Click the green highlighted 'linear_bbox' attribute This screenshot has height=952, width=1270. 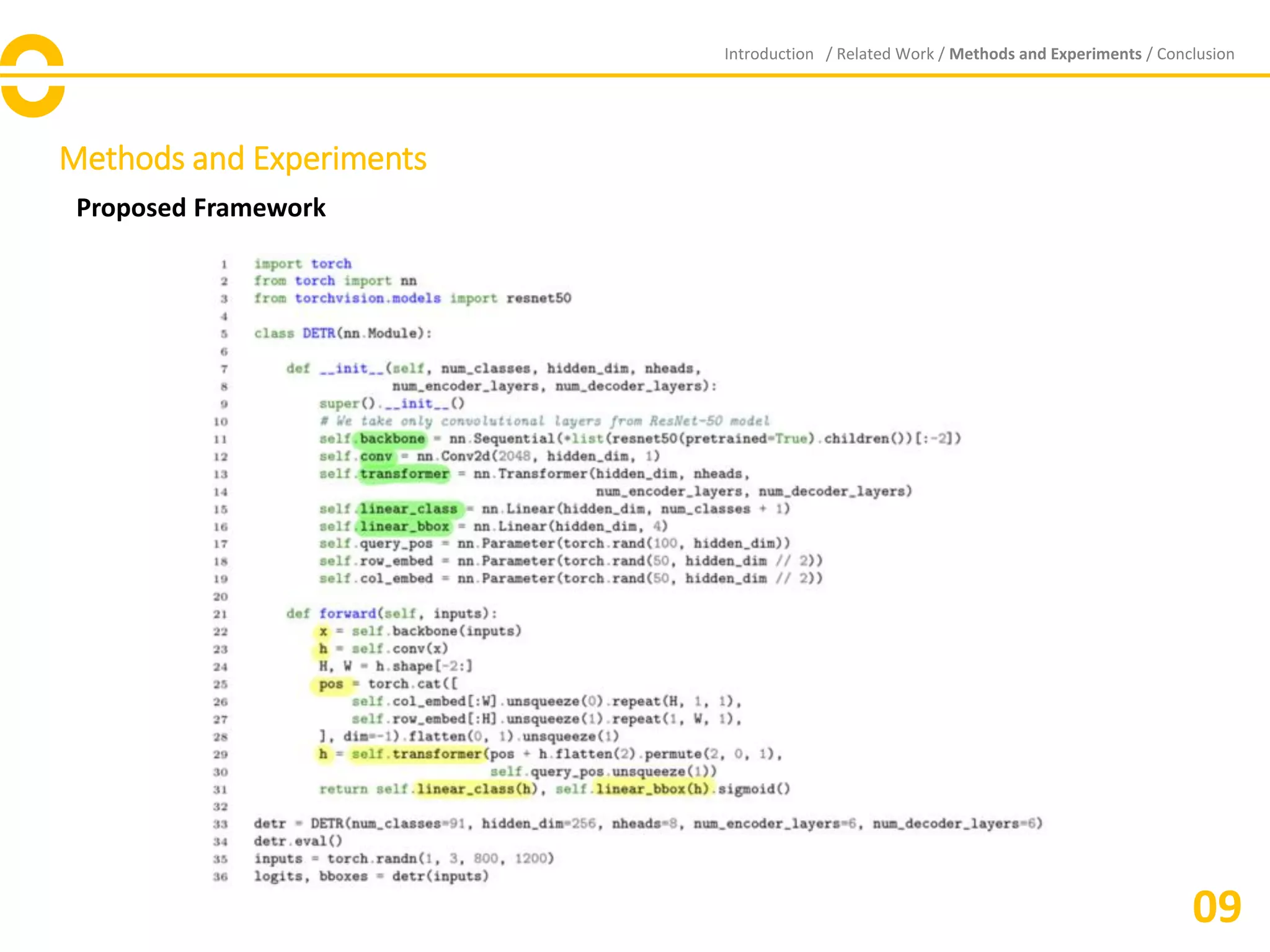click(404, 527)
